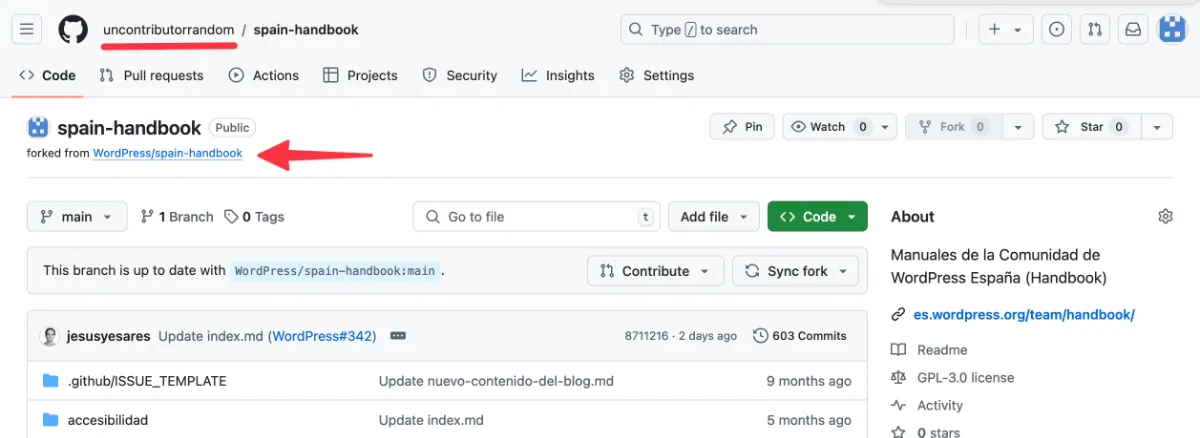Open Update nuevo-contenido-del-blog.md commit message
The width and height of the screenshot is (1200, 438).
tap(496, 381)
